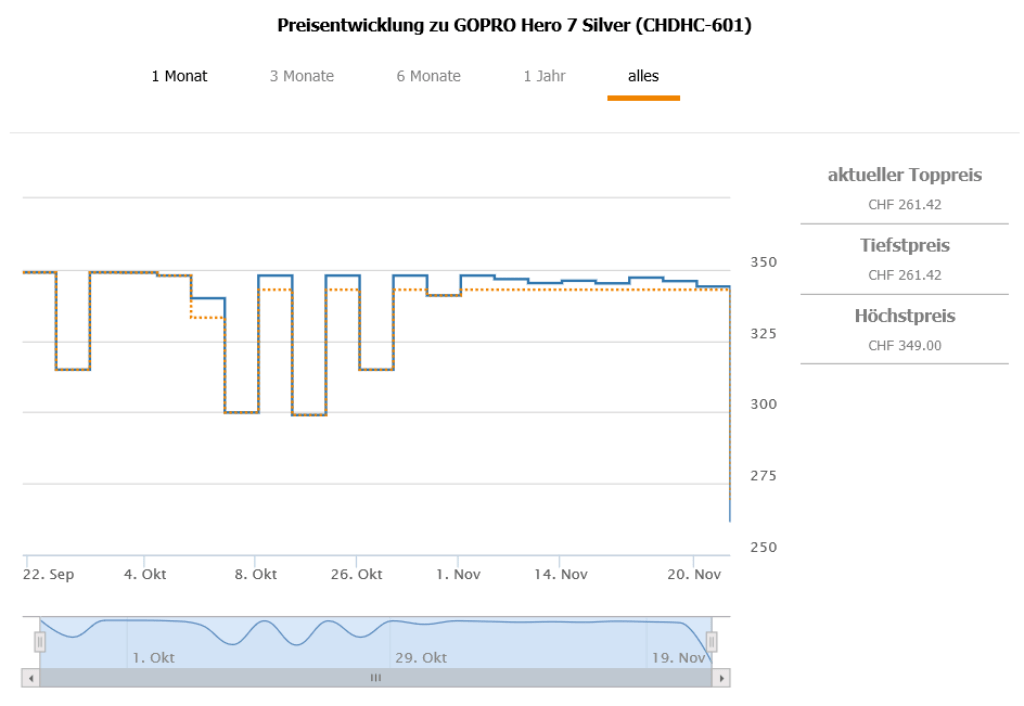The image size is (1024, 706).
Task: Switch to the 6 Monate tab
Action: [428, 76]
